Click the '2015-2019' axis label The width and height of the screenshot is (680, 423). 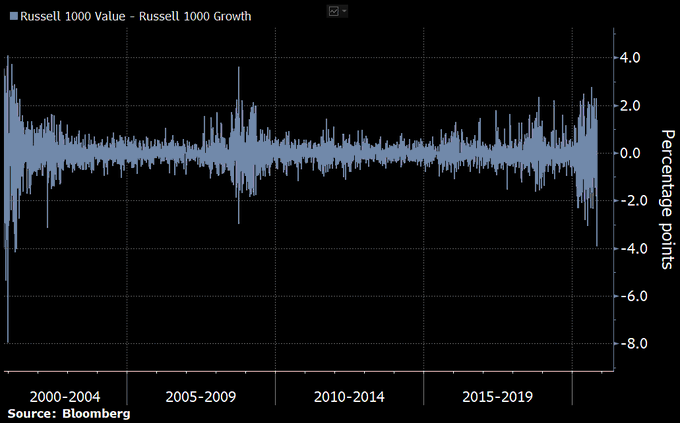coord(497,397)
